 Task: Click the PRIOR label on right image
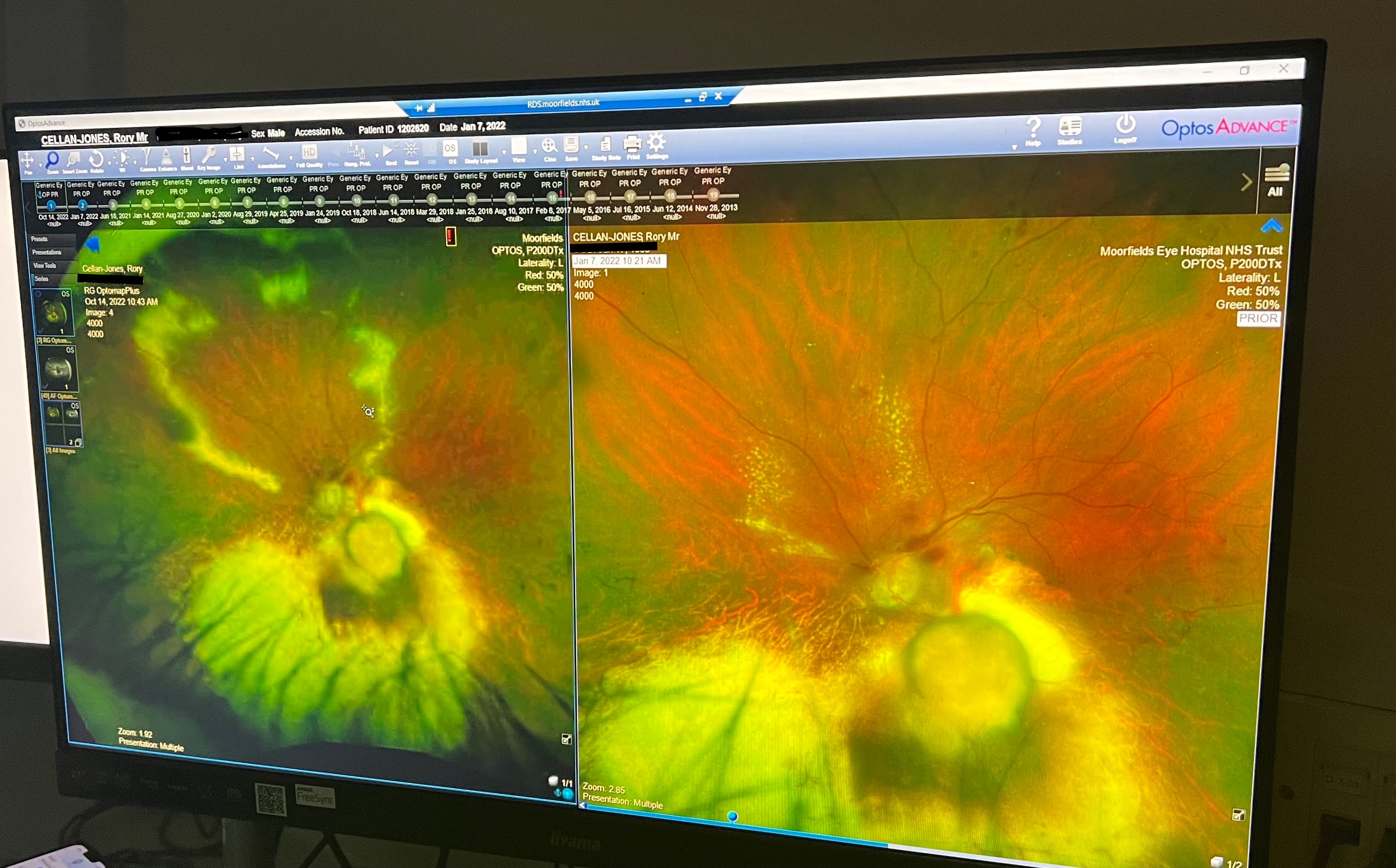click(x=1258, y=319)
